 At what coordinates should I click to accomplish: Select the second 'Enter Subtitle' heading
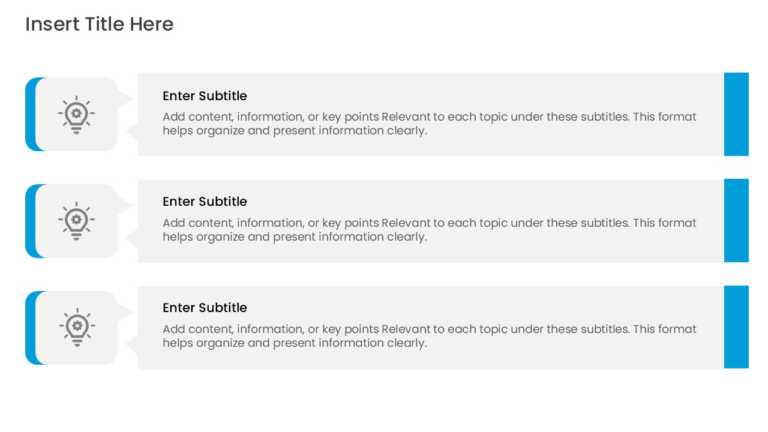point(205,202)
